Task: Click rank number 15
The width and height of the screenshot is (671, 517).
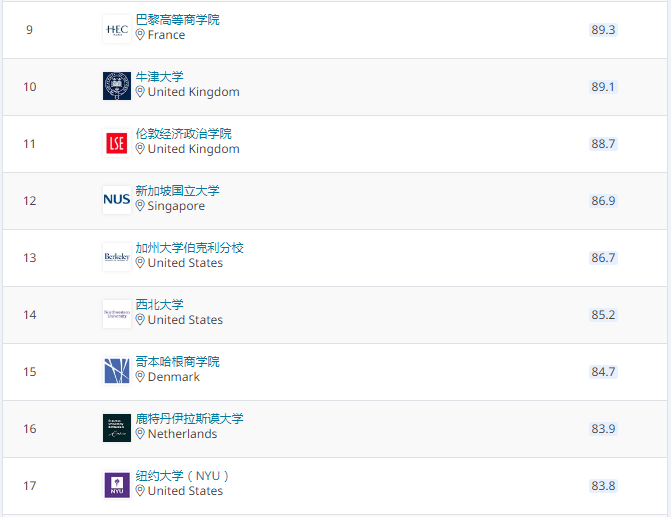Action: 30,371
